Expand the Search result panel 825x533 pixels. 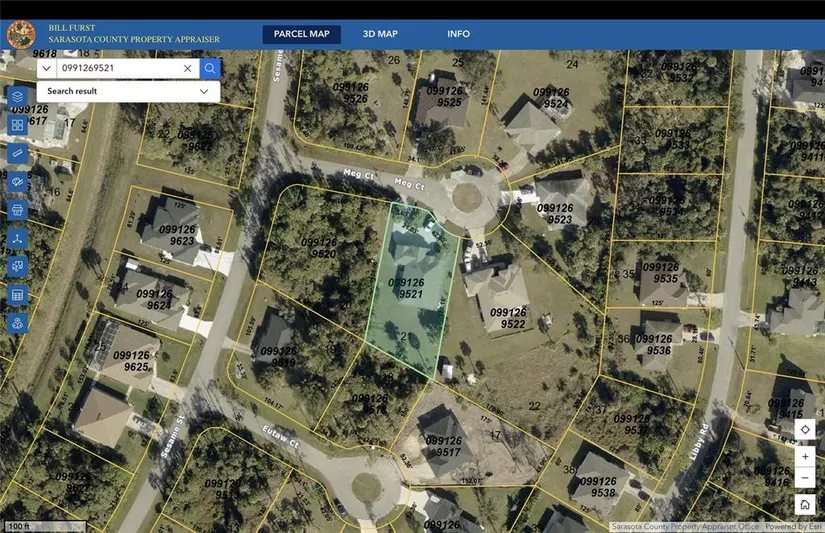point(204,91)
